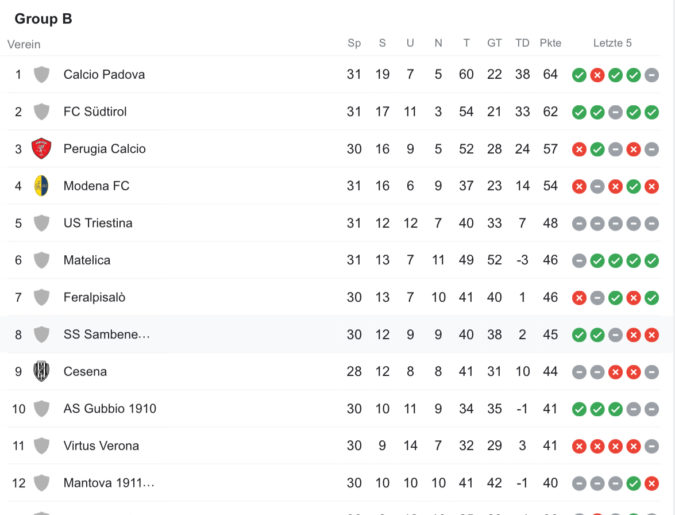Open the US Triestina team page
The width and height of the screenshot is (675, 515).
[98, 223]
